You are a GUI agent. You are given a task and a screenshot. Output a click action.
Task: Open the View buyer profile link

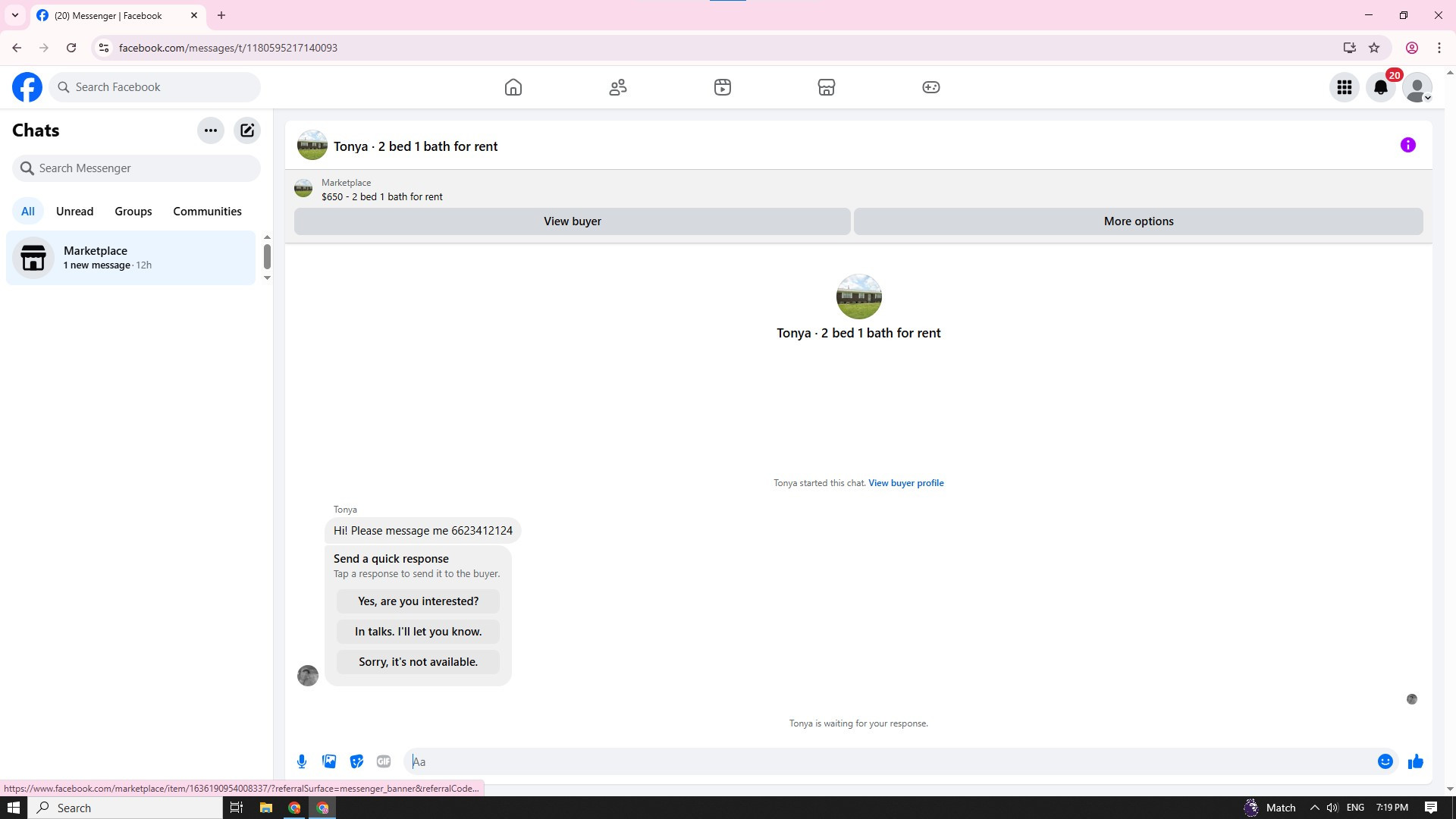905,483
